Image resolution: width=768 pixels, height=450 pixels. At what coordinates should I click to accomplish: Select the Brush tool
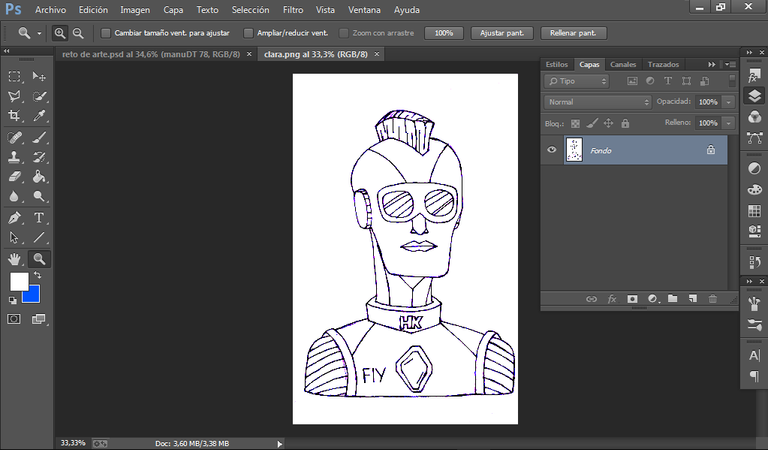click(x=39, y=138)
